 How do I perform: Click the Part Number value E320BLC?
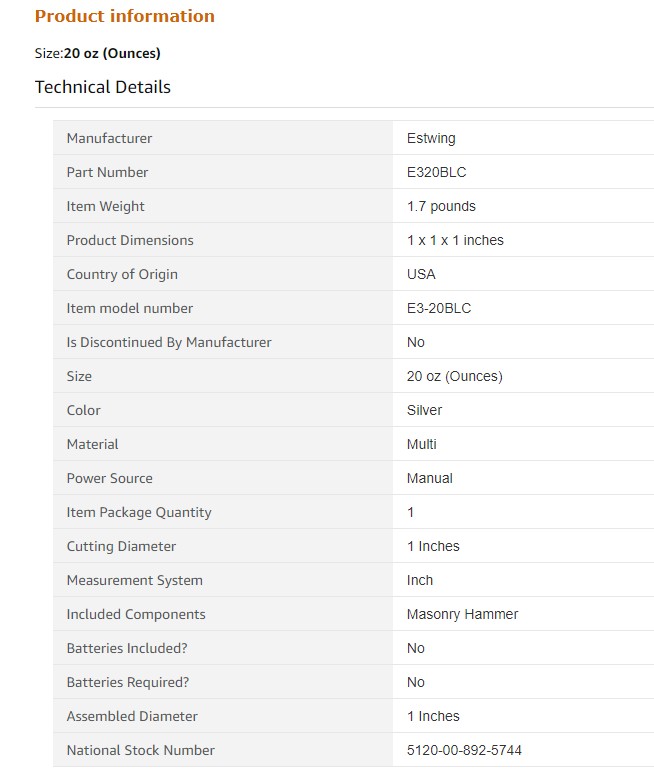[436, 172]
